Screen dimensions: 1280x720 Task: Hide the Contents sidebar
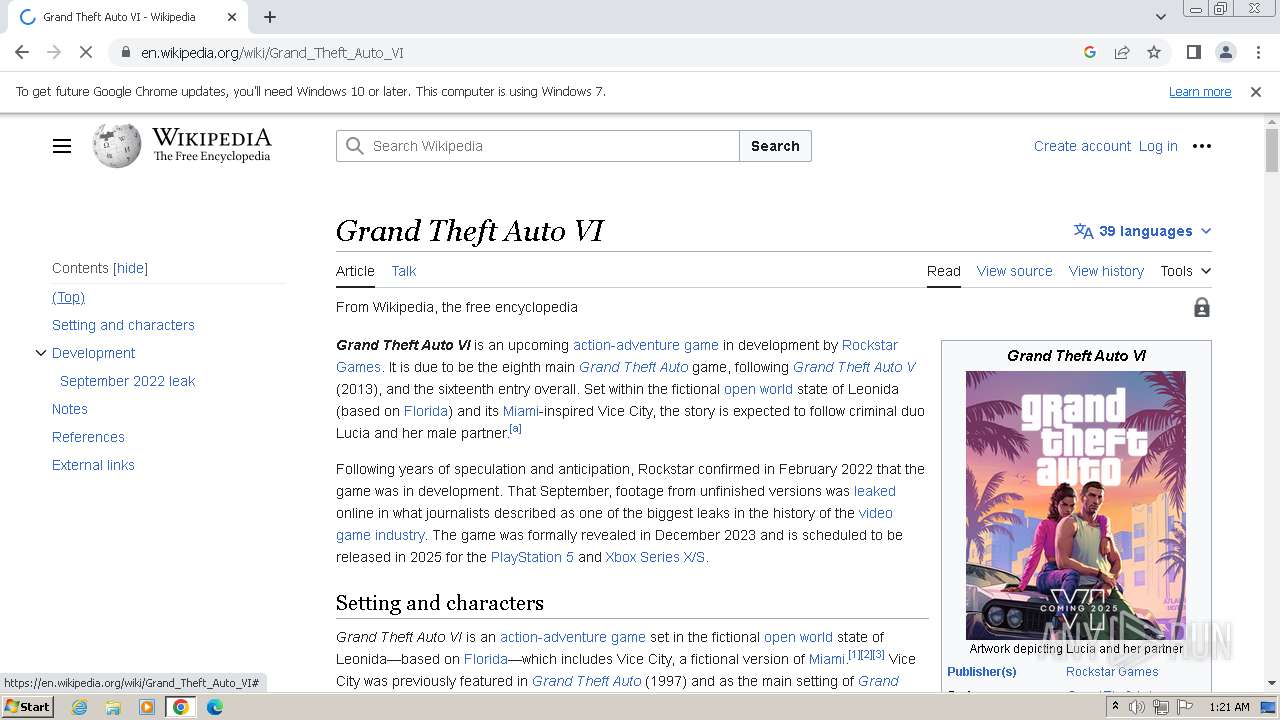(130, 268)
